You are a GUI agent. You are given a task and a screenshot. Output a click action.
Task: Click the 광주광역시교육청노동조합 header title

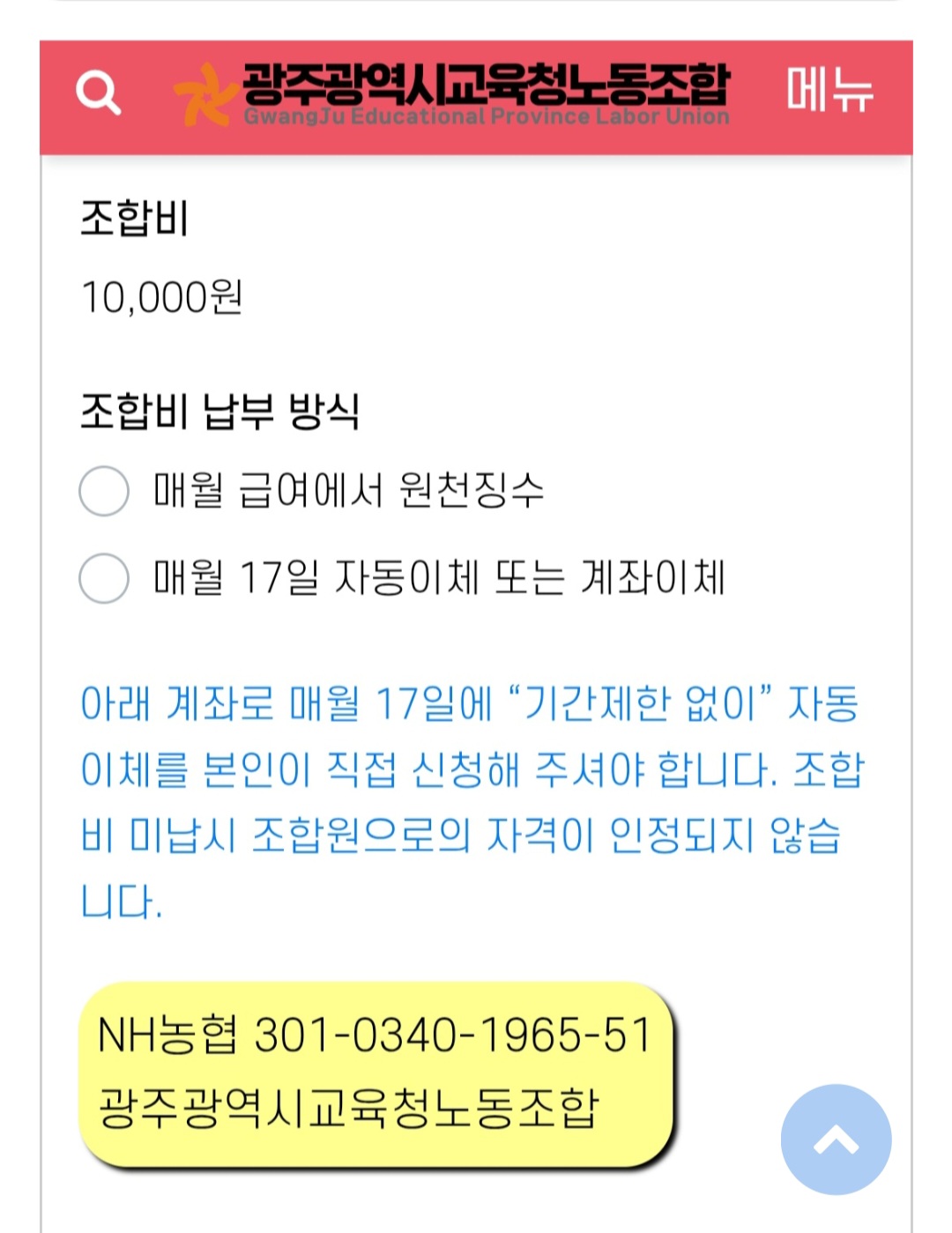coord(486,83)
